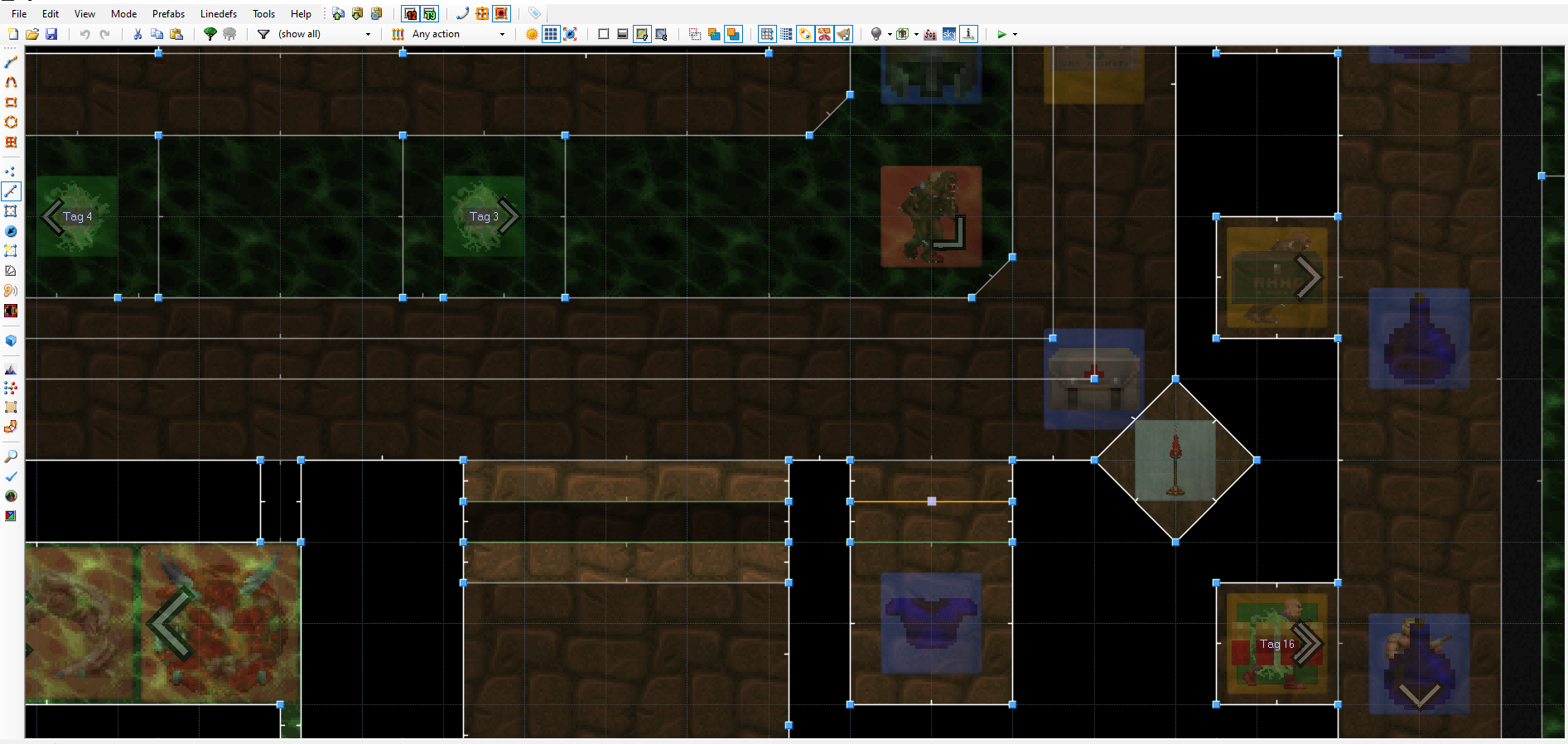This screenshot has height=744, width=1568.
Task: Select the medikit thing in map
Action: click(1093, 379)
